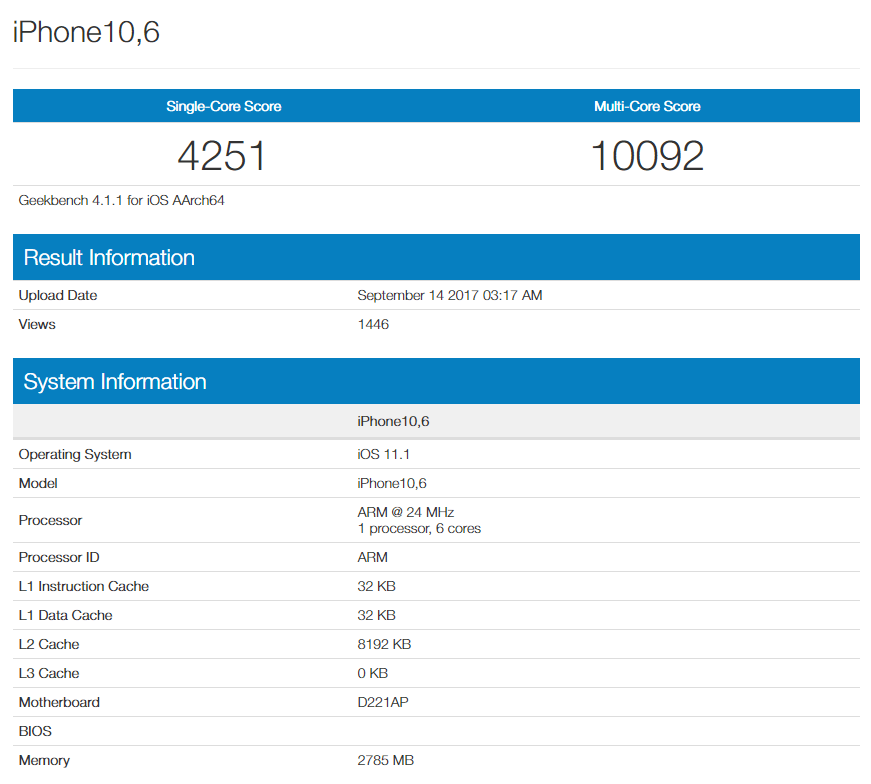Select the iOS 11.1 operating system value
Viewport: 871px width, 784px height.
384,454
